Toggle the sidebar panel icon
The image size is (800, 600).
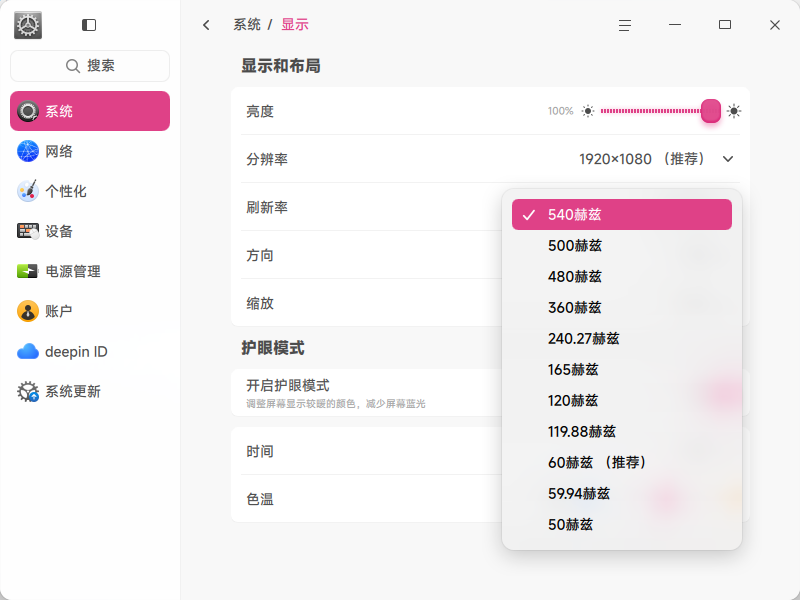coord(89,25)
